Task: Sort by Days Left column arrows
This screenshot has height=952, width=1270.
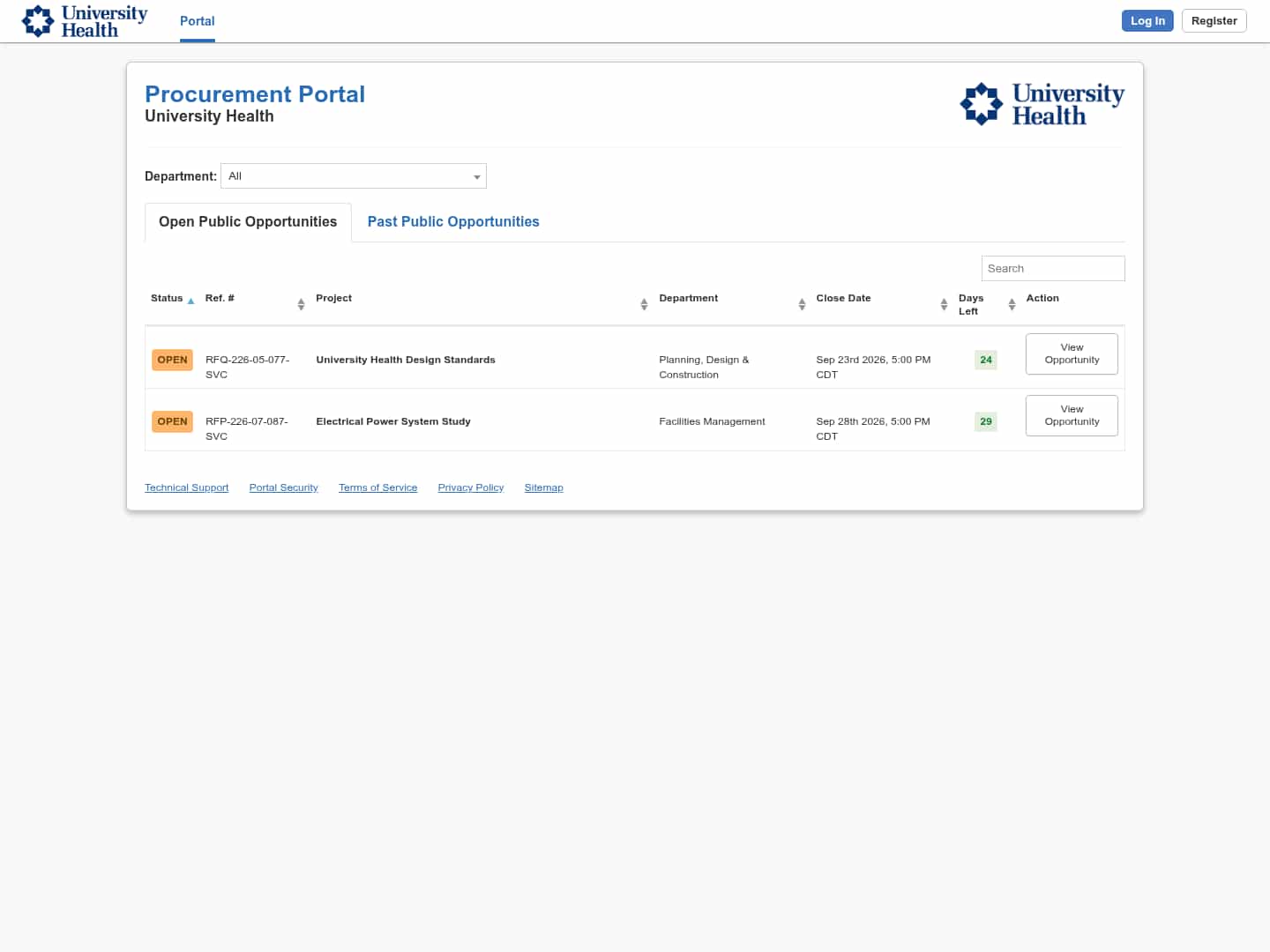Action: point(1012,304)
